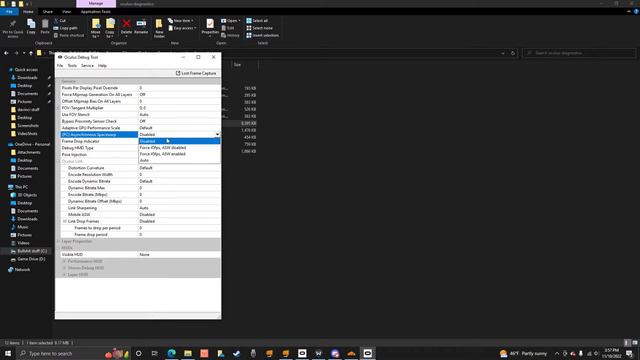Expand the Stereo Debug HUD group
The width and height of the screenshot is (640, 360).
(x=64, y=268)
